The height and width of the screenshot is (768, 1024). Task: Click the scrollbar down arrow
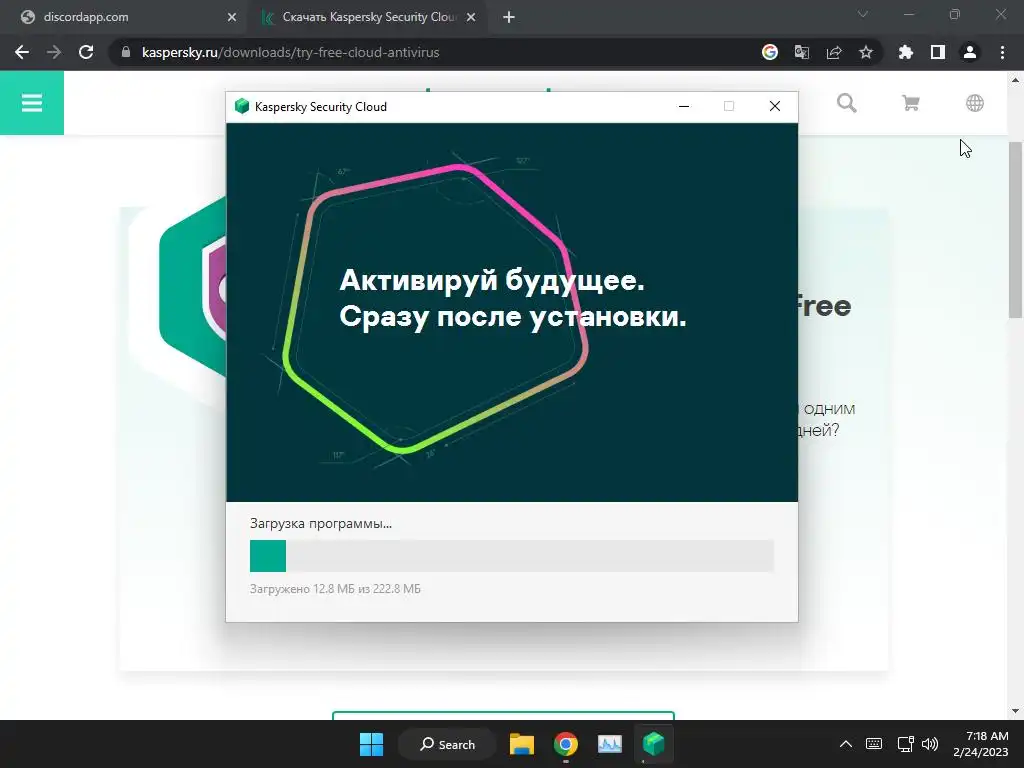click(x=1016, y=711)
